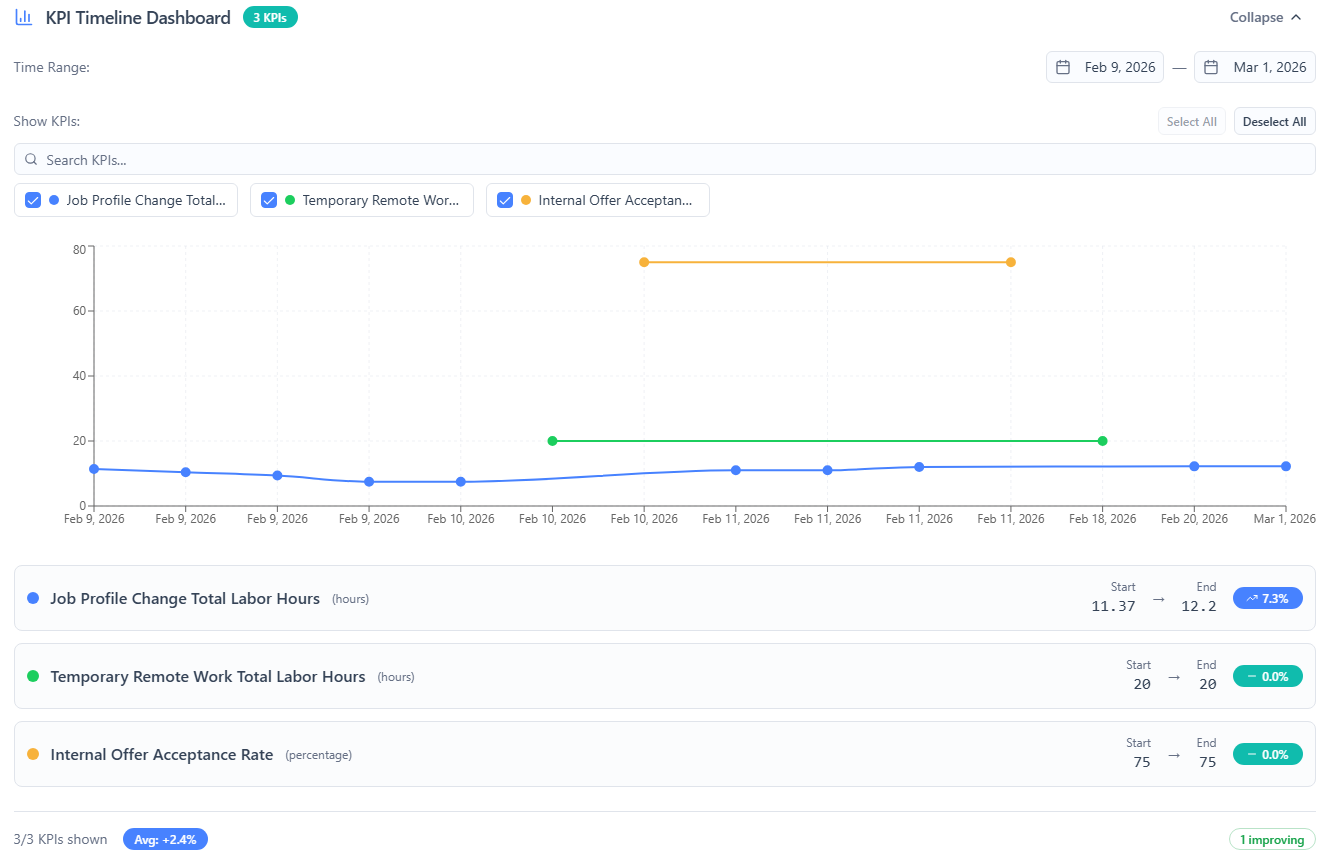Viewport: 1333px width, 854px height.
Task: Click the trending arrow in the 7.3% badge
Action: click(x=1251, y=598)
